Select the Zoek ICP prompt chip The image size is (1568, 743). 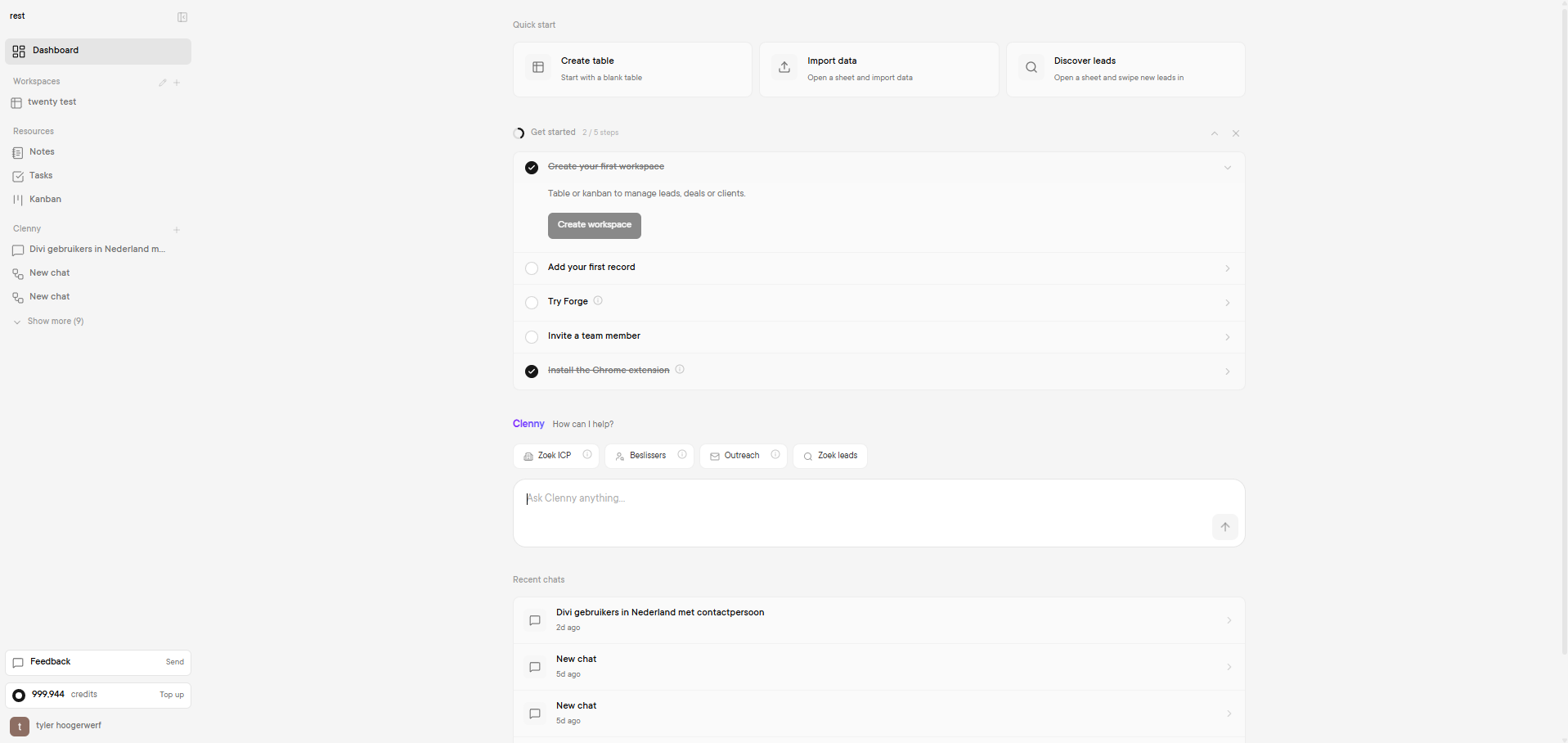[x=555, y=456]
